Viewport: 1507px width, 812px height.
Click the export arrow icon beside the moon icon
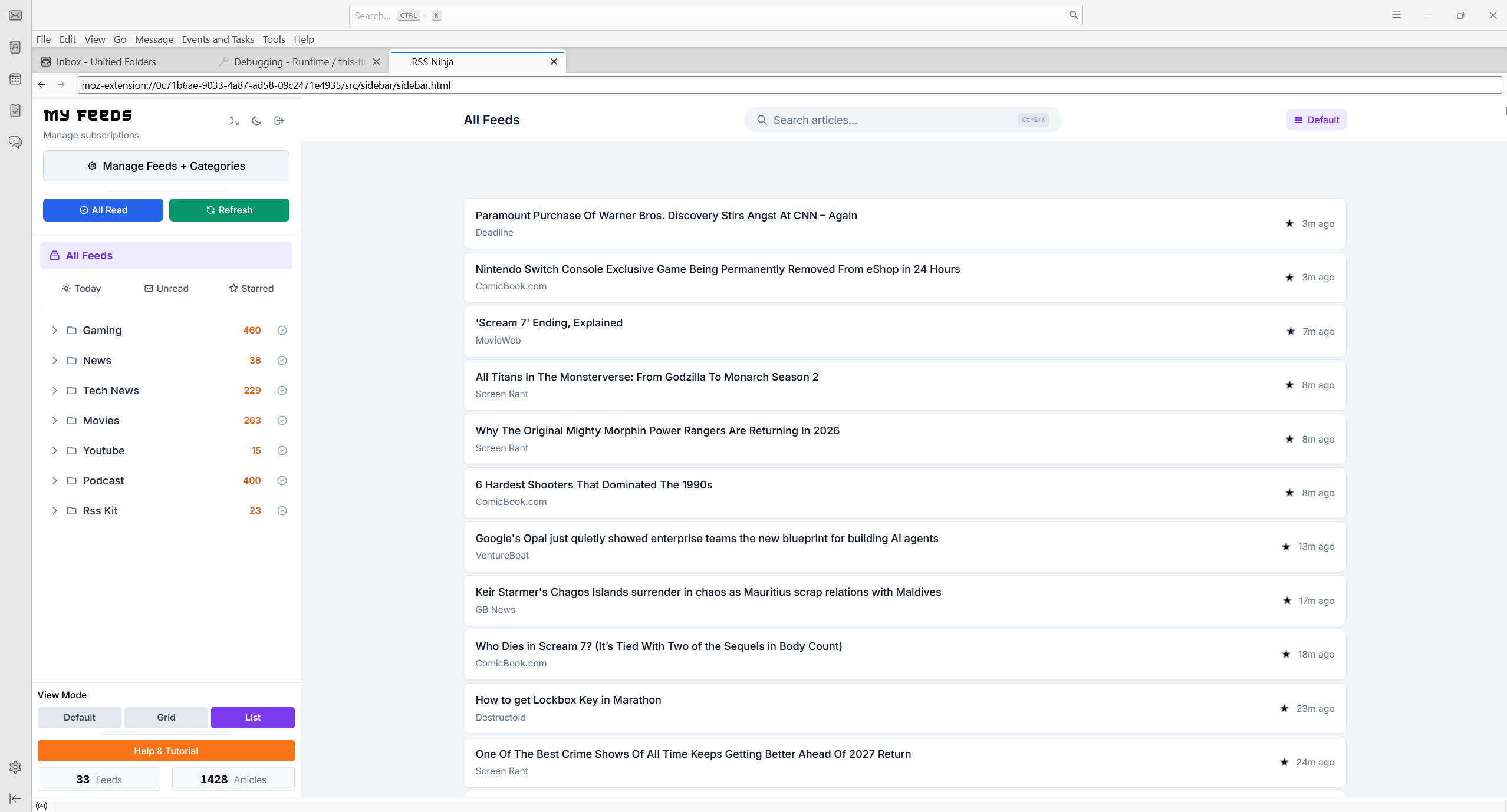pyautogui.click(x=279, y=121)
